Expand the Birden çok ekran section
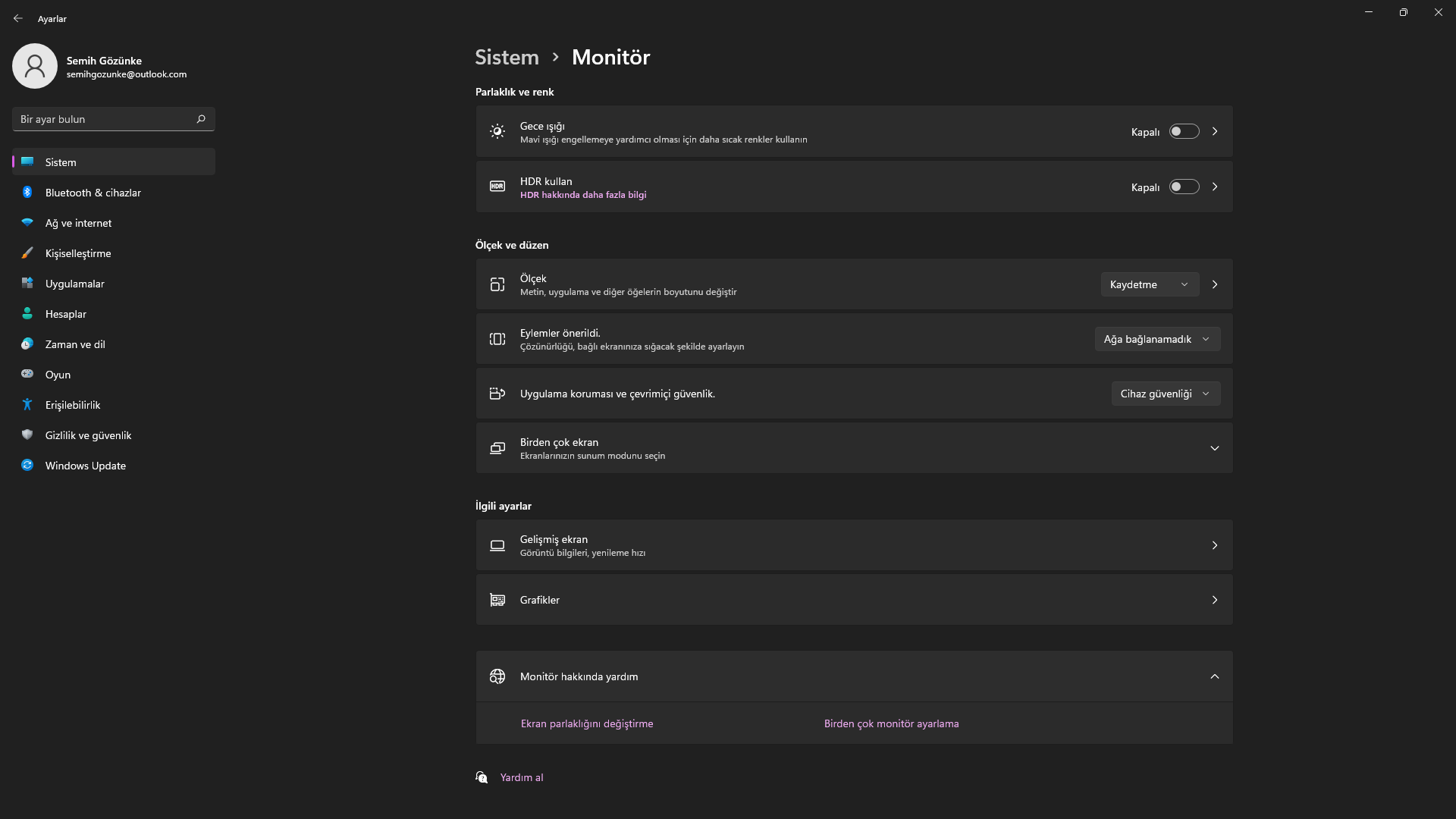The width and height of the screenshot is (1456, 819). point(1214,448)
